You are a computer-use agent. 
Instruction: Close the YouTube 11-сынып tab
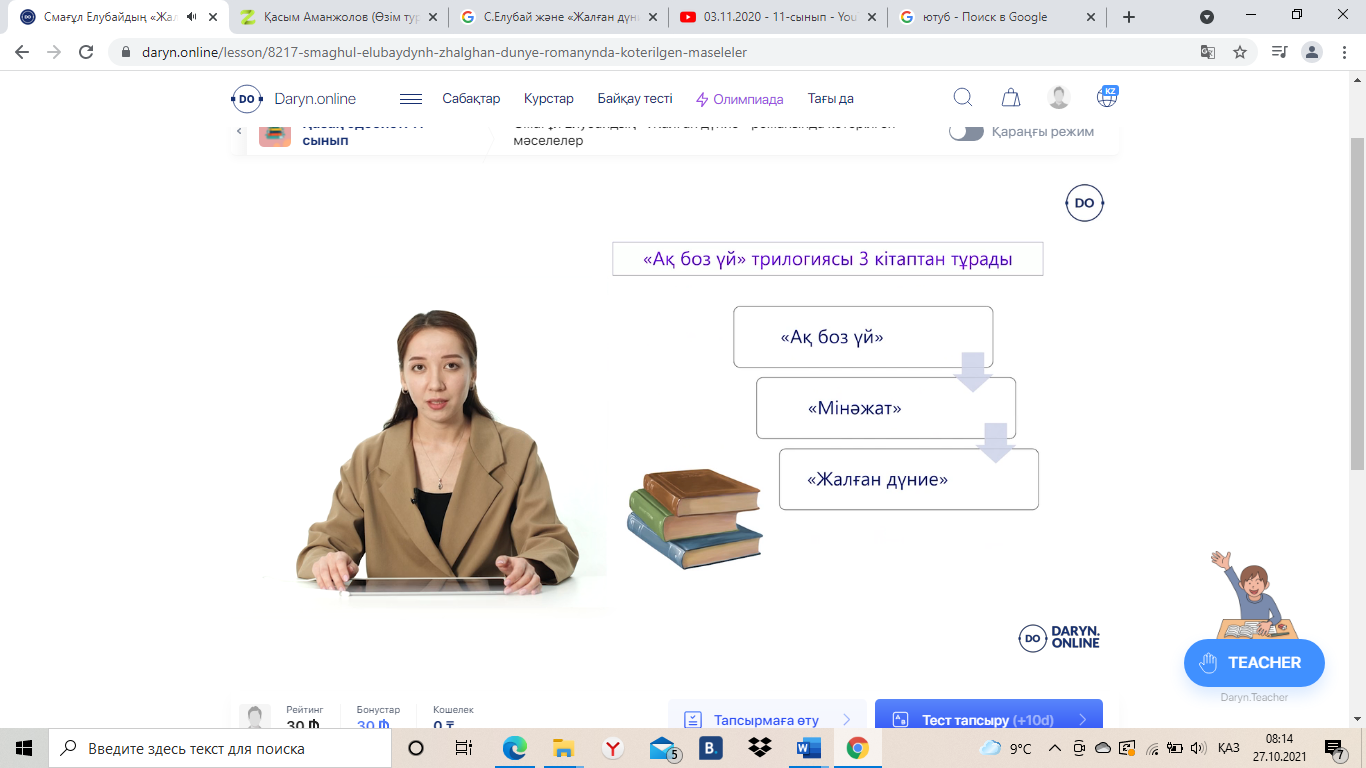pos(872,17)
